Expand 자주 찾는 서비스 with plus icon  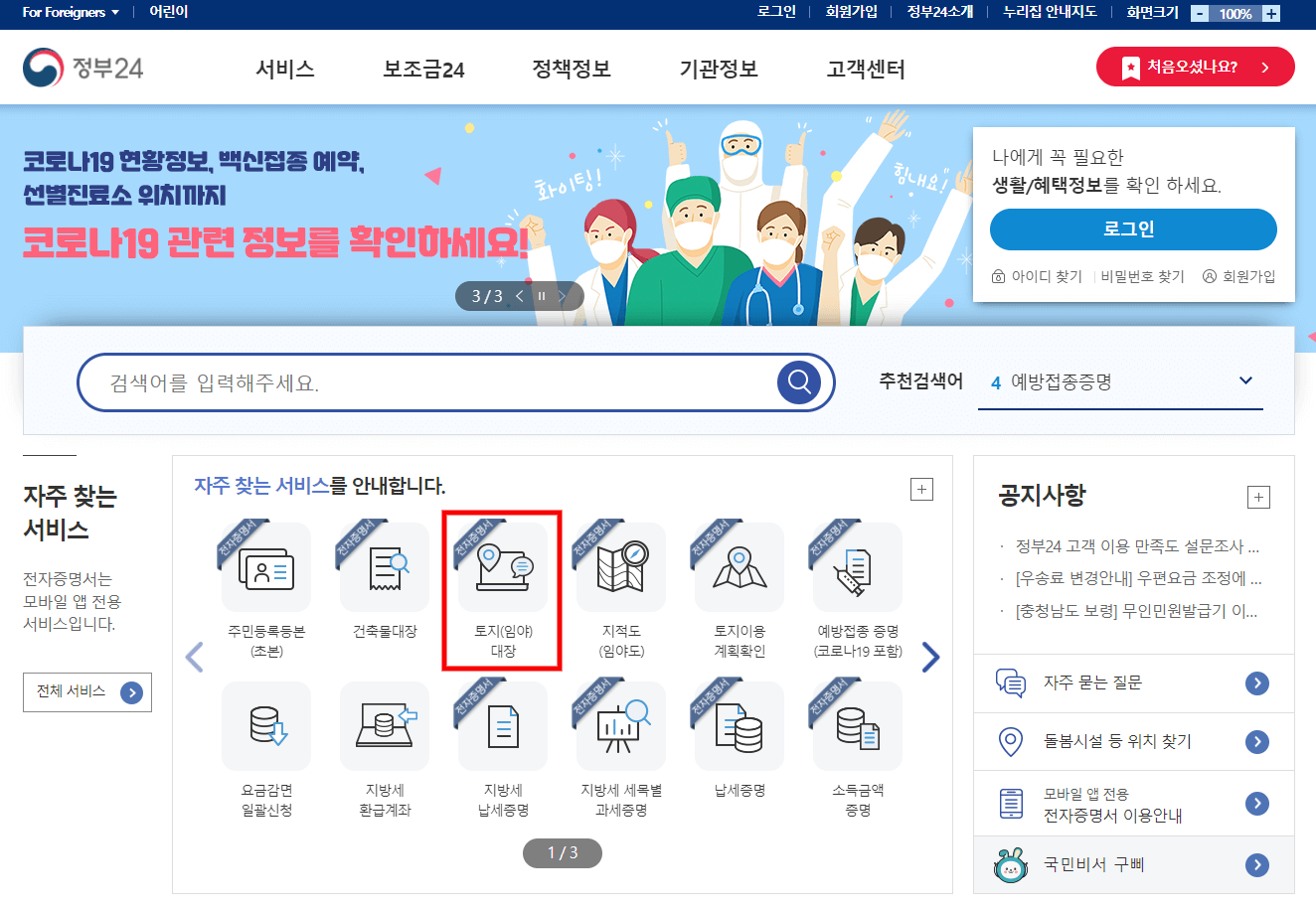[921, 489]
